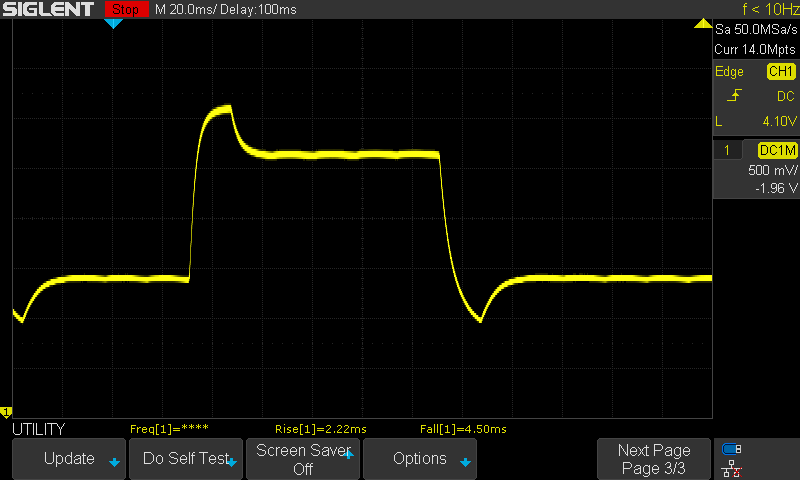Change the Screen Saver setting
Screen dimensions: 800x480
303,459
